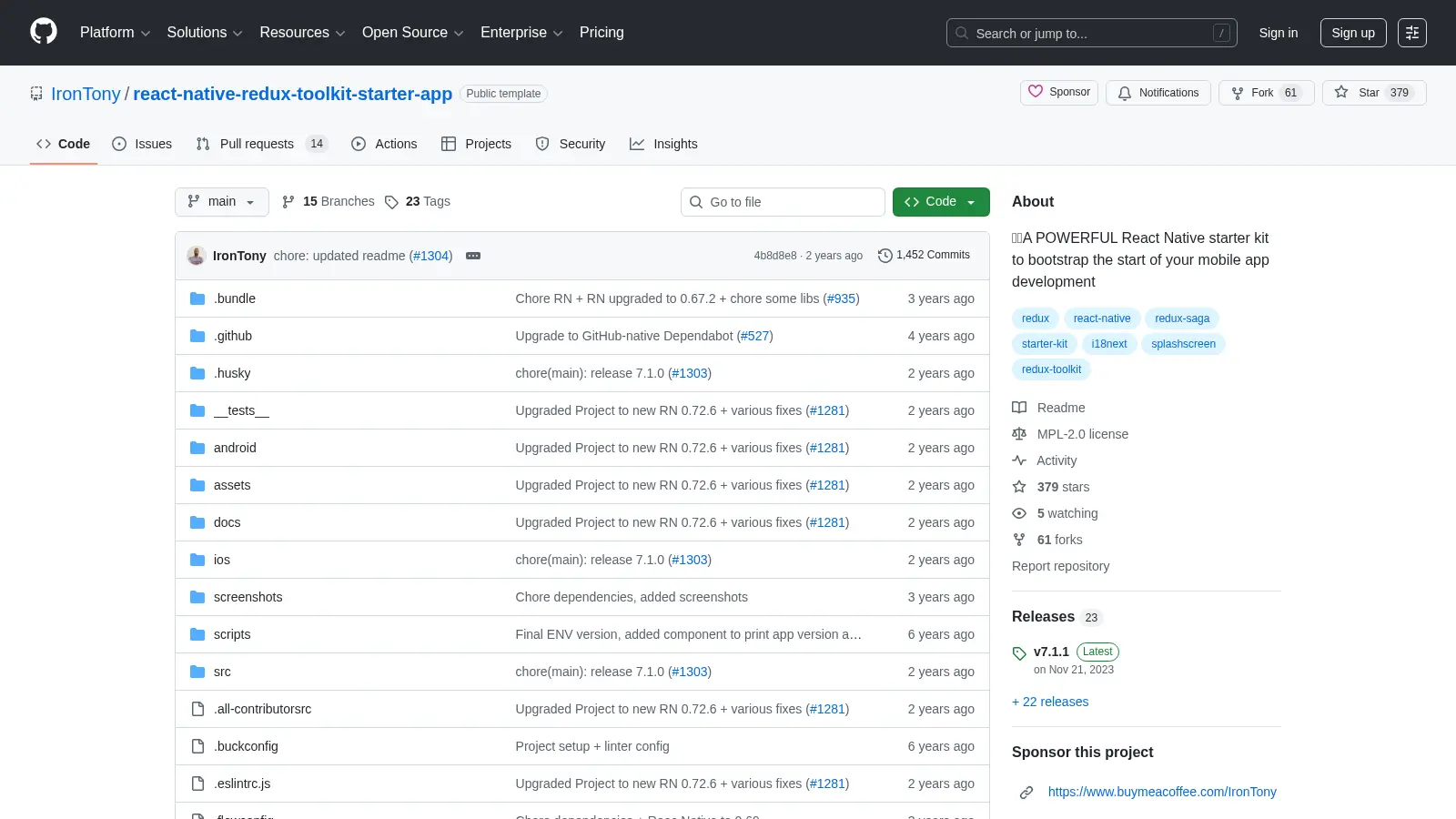Switch to the Issues tab

(x=142, y=144)
